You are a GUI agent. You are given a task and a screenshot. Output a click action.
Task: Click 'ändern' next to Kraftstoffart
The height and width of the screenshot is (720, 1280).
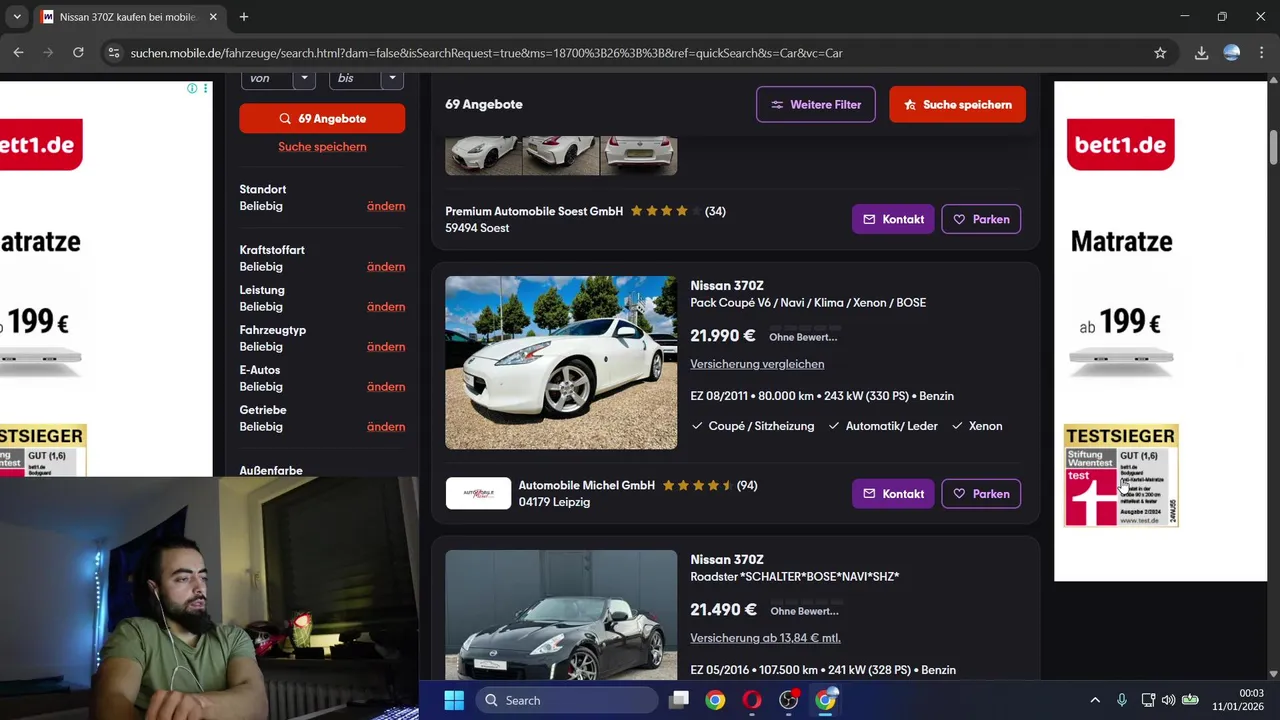386,267
